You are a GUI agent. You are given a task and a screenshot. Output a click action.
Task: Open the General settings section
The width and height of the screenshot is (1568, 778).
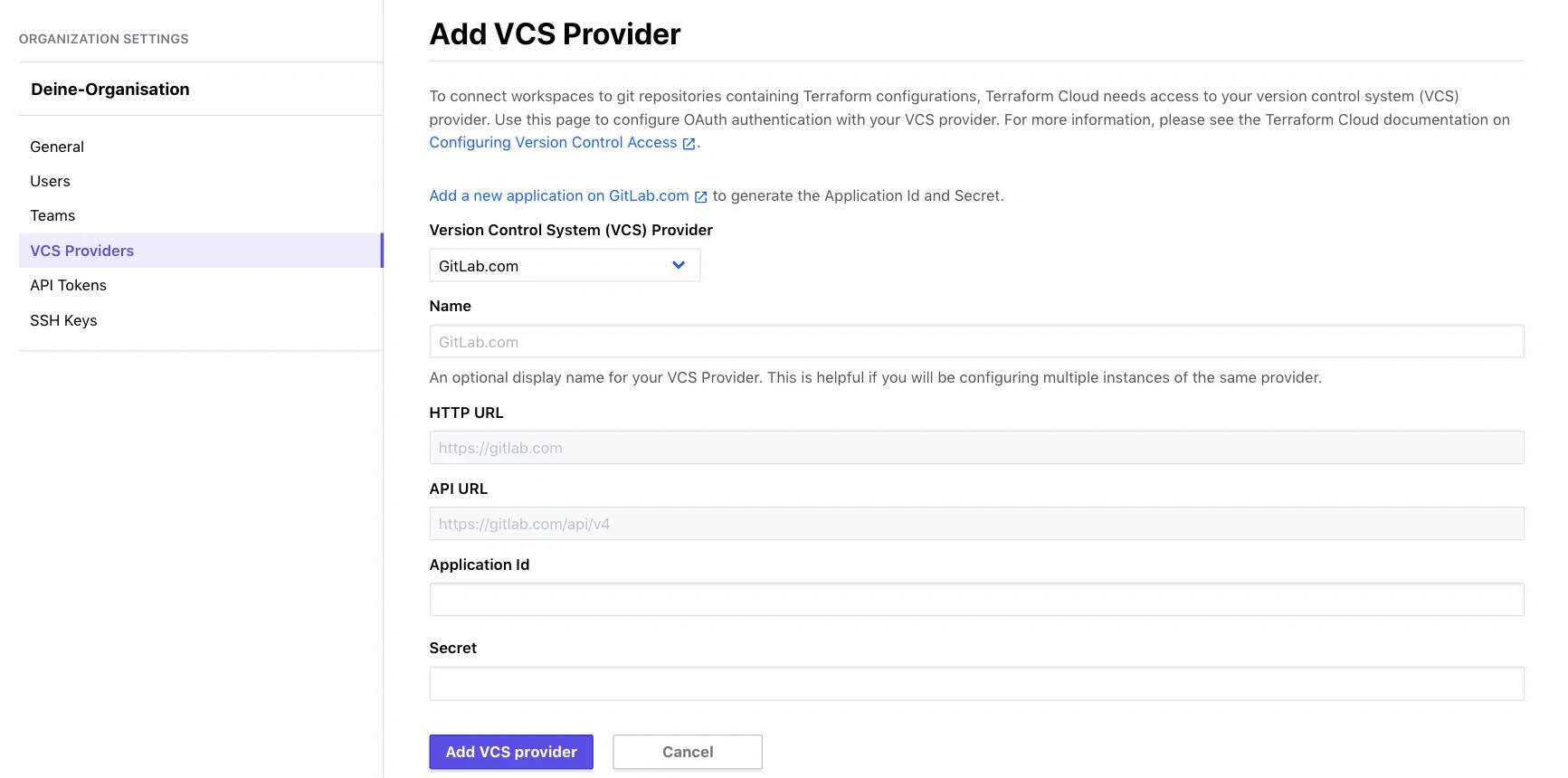(57, 146)
